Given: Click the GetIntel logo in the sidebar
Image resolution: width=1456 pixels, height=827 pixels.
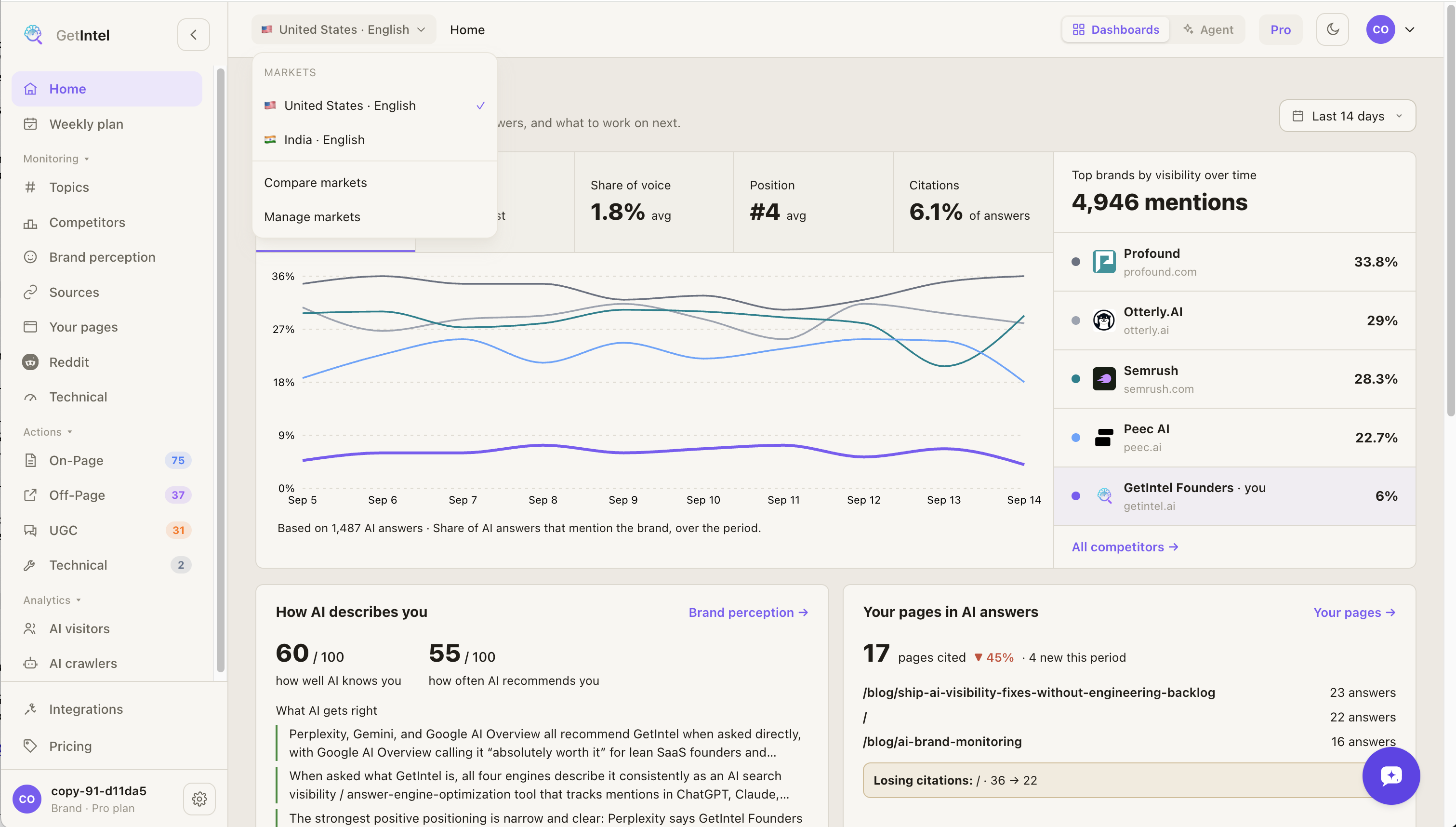Looking at the screenshot, I should click(x=66, y=35).
